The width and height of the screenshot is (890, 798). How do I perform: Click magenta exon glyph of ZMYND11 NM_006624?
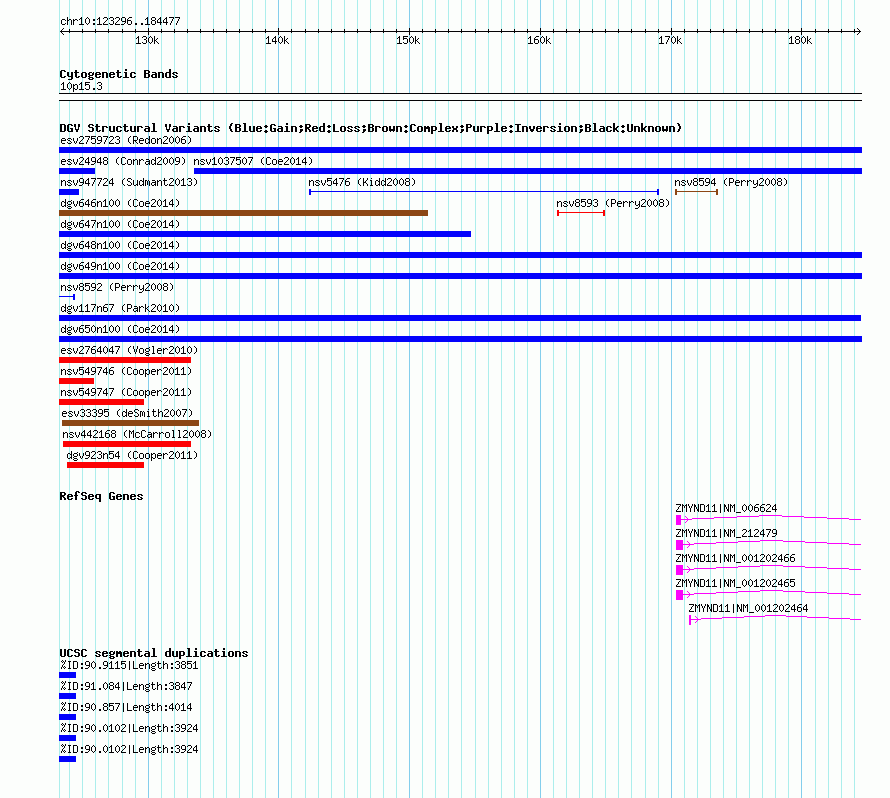tap(679, 520)
